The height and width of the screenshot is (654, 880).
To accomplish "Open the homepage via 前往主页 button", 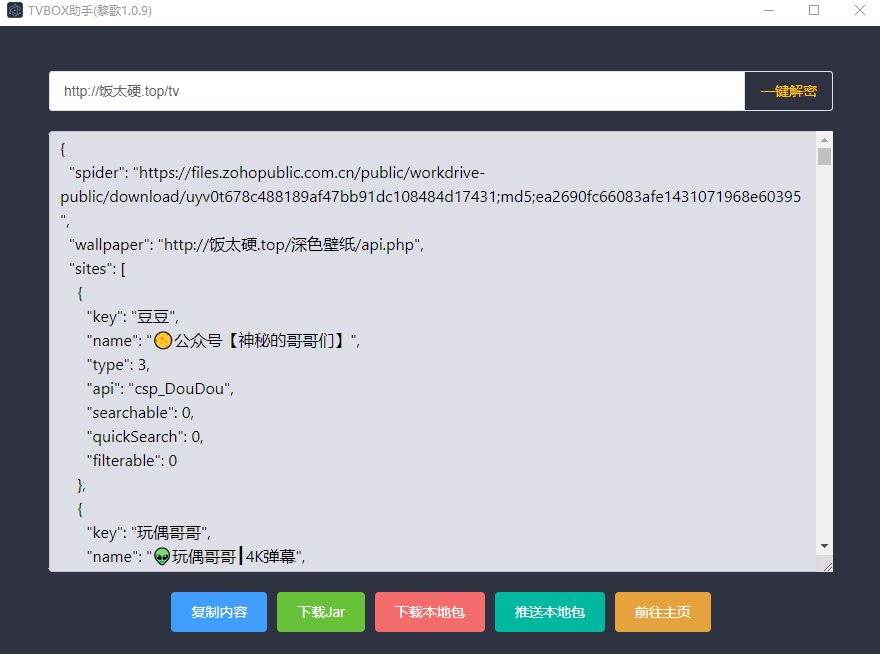I will point(662,612).
